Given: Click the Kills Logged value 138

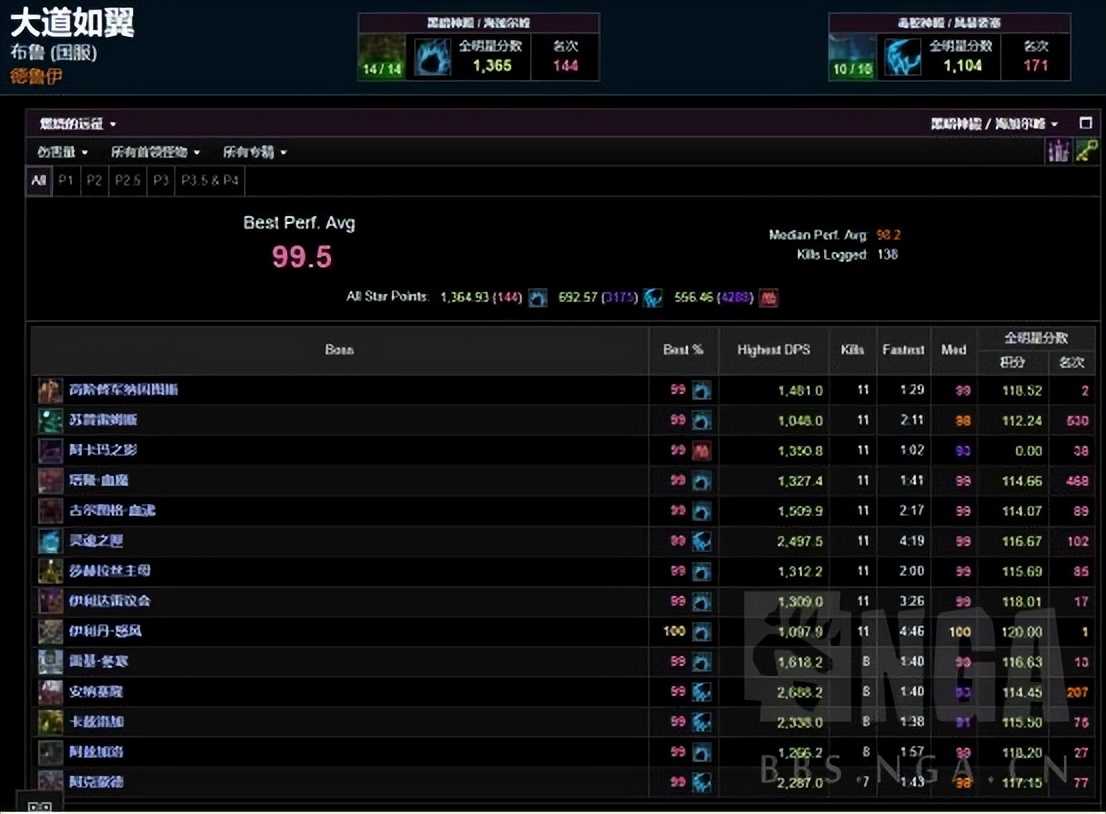Looking at the screenshot, I should (887, 255).
